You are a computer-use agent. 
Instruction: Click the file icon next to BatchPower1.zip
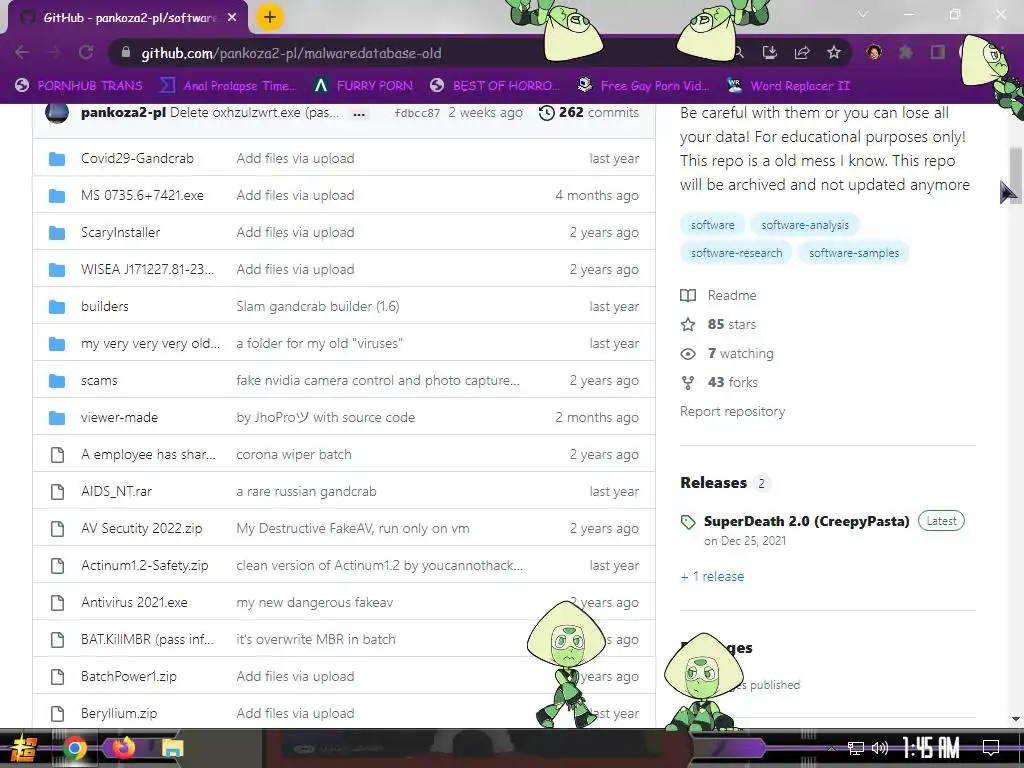point(57,677)
